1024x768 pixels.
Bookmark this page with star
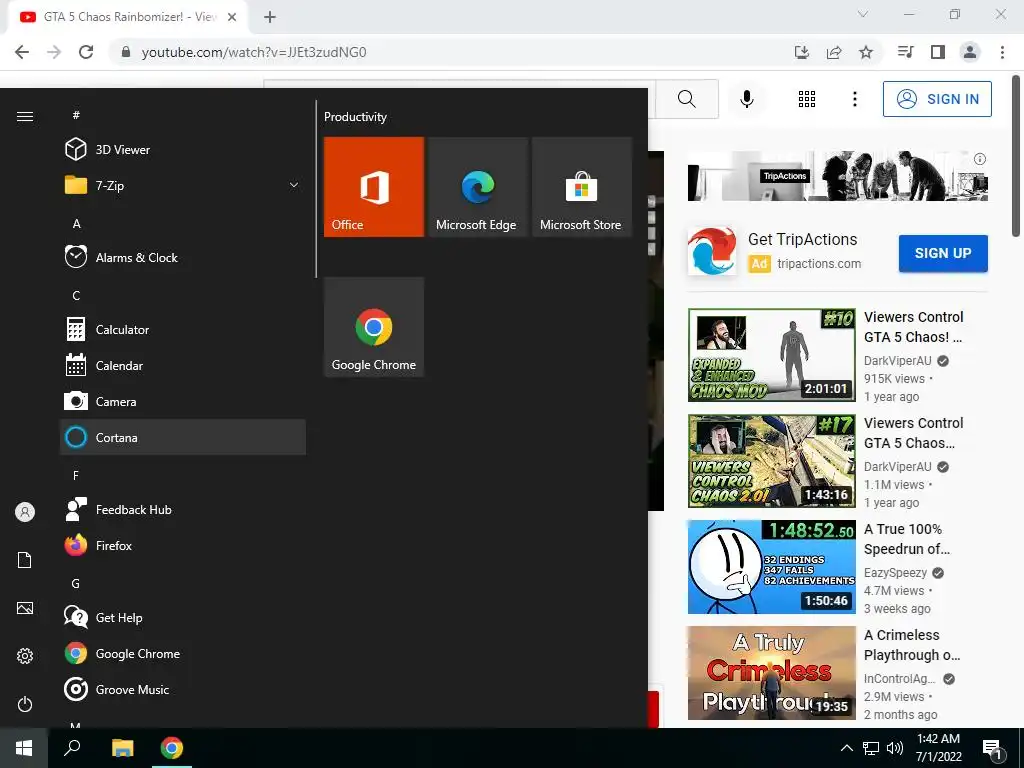[866, 52]
